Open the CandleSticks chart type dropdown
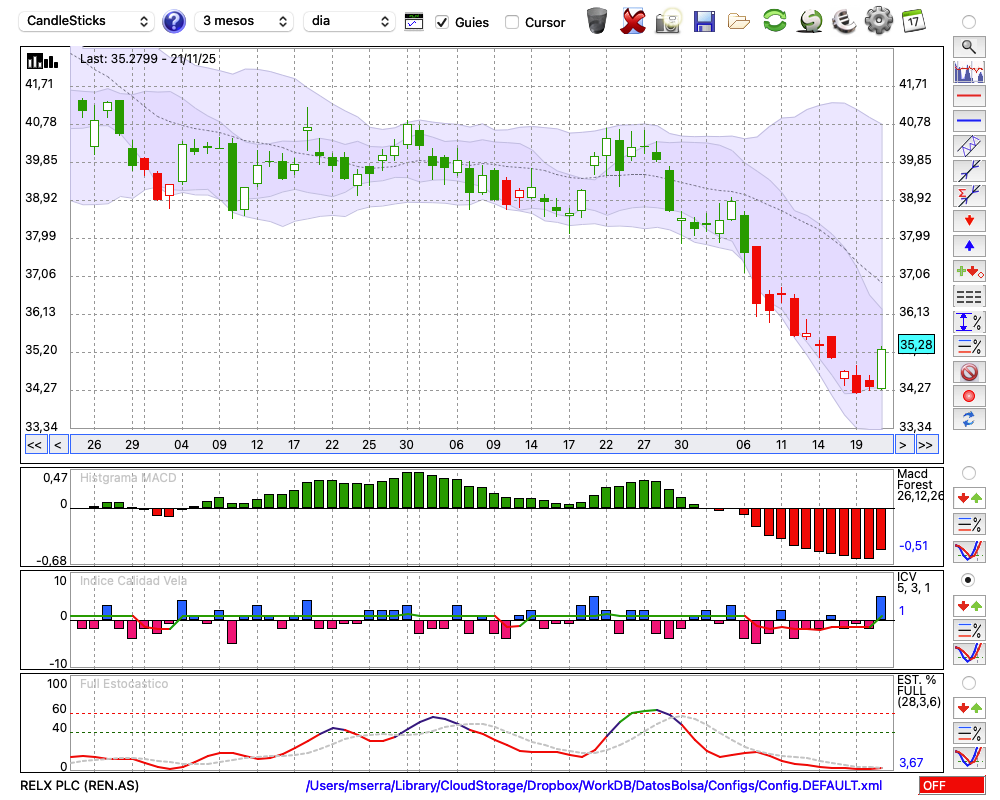 point(87,21)
